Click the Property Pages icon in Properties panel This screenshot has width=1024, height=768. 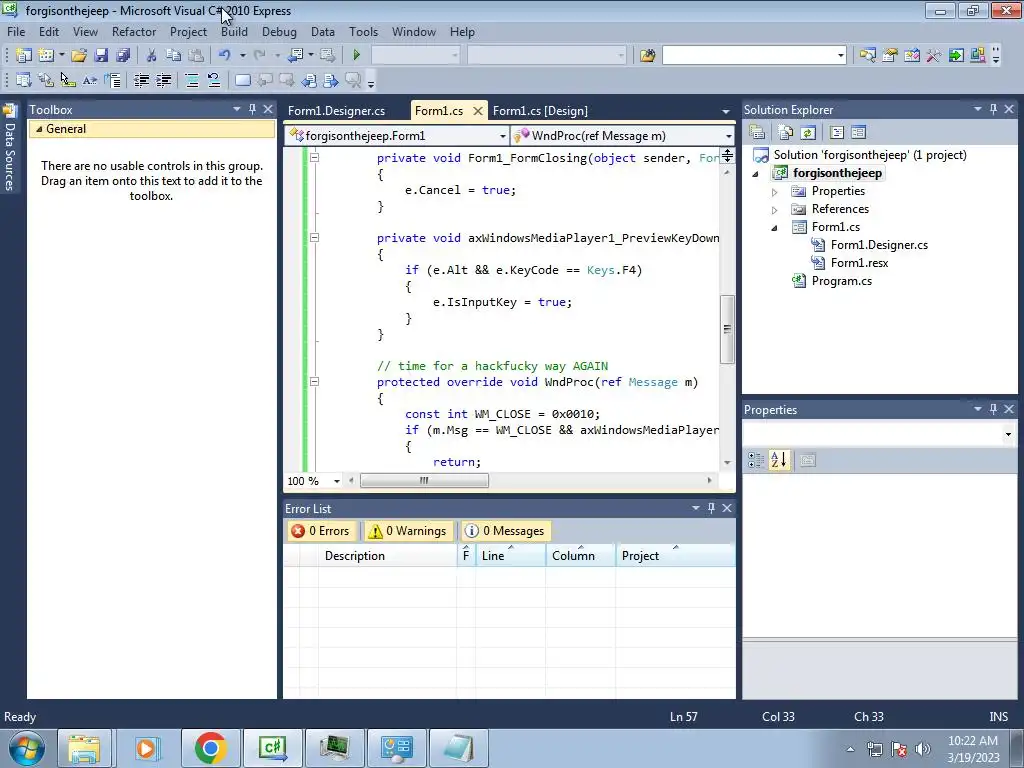pyautogui.click(x=807, y=460)
